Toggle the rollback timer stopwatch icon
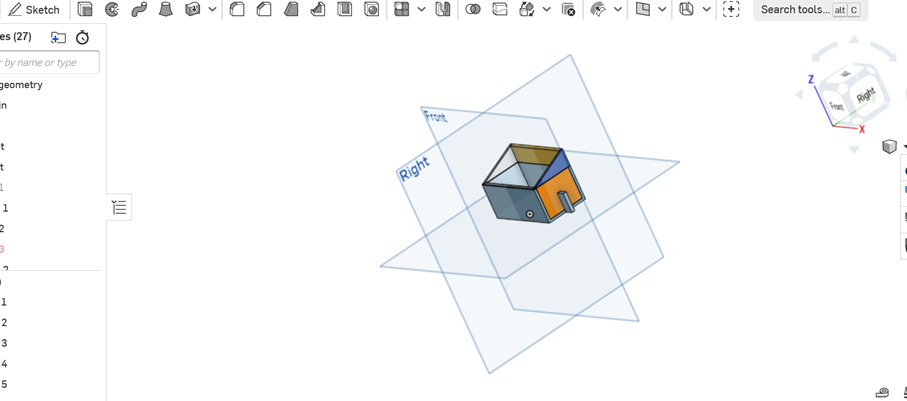Screen dimensions: 907x401 (x=83, y=38)
